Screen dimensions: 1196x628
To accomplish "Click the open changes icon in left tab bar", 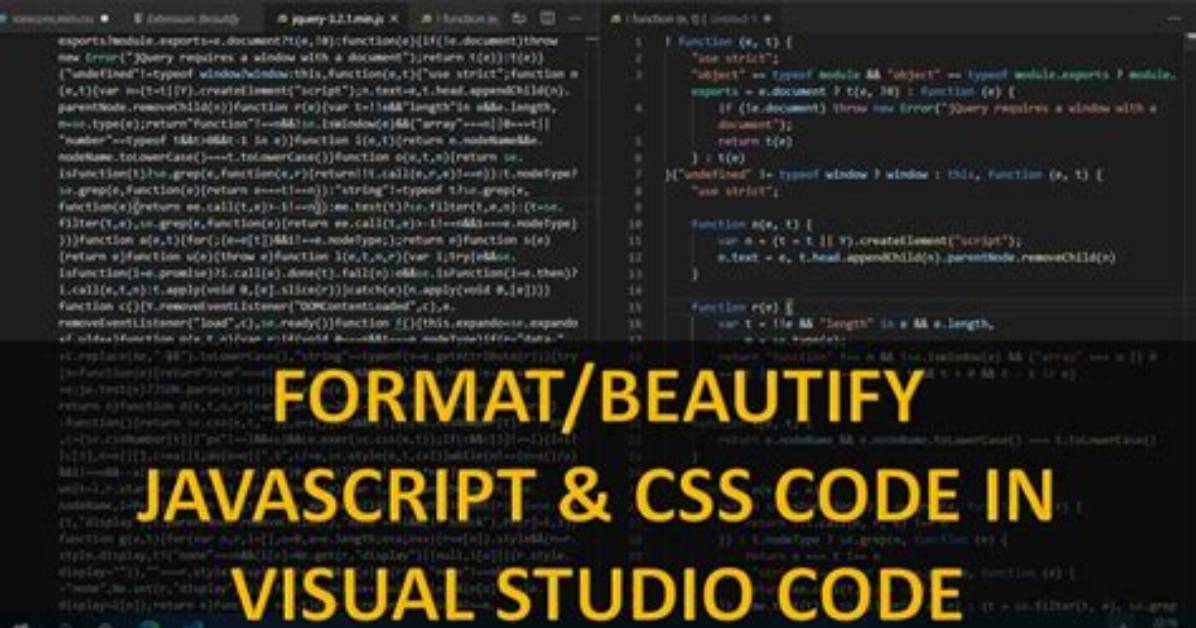I will (x=519, y=18).
